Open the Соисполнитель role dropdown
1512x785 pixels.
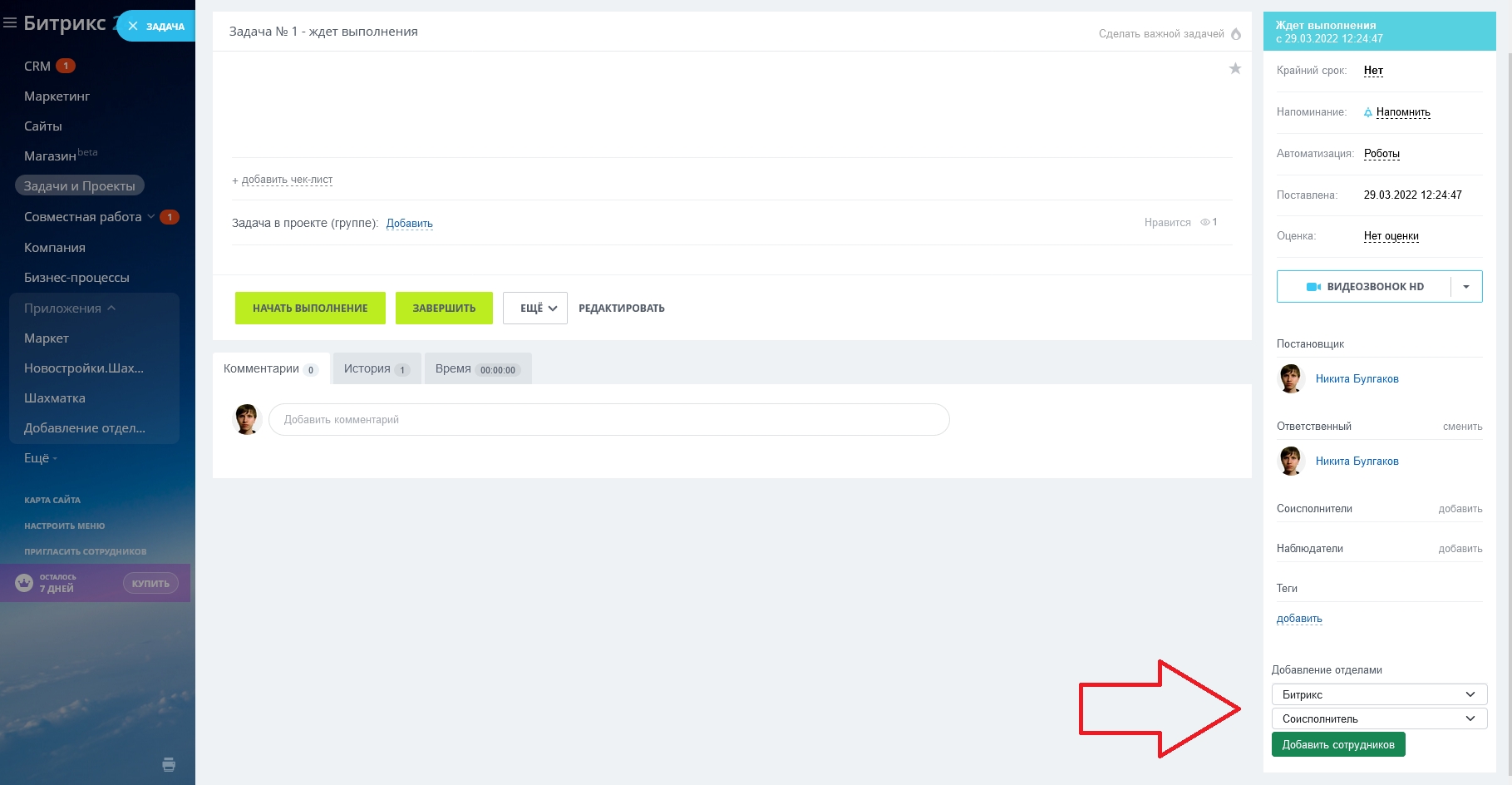1379,718
